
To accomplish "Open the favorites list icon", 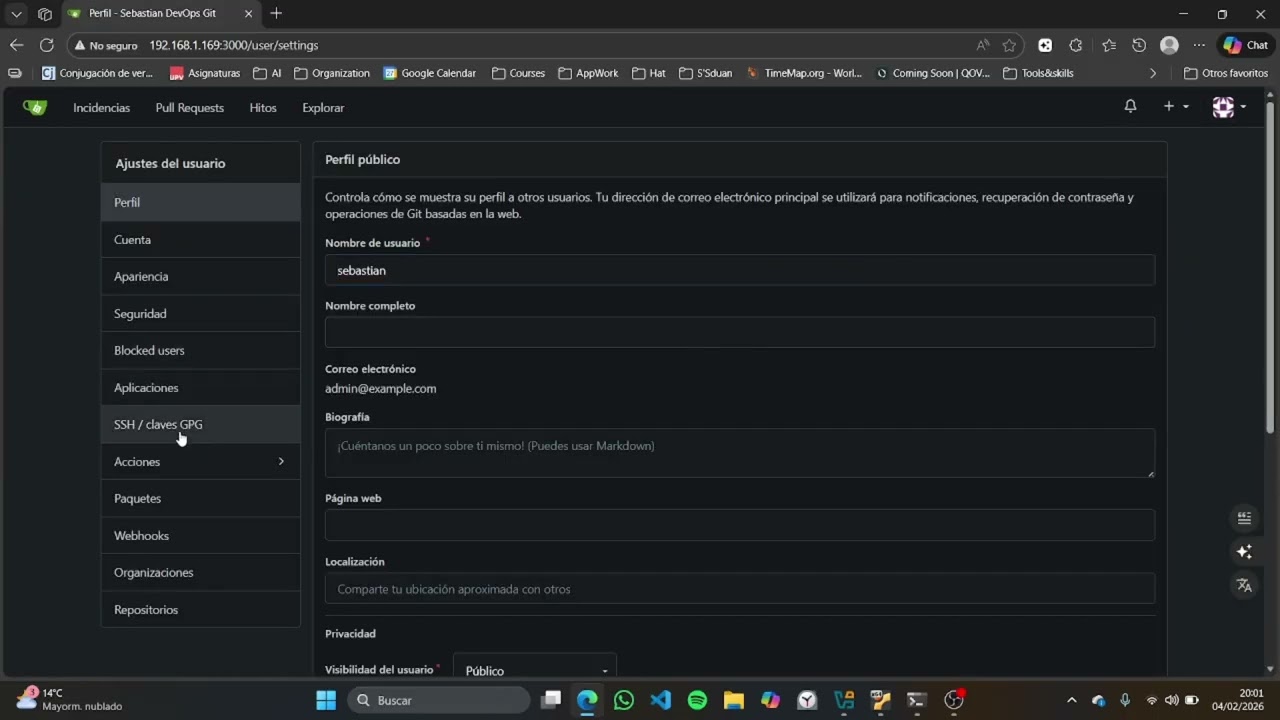I will pos(1108,45).
